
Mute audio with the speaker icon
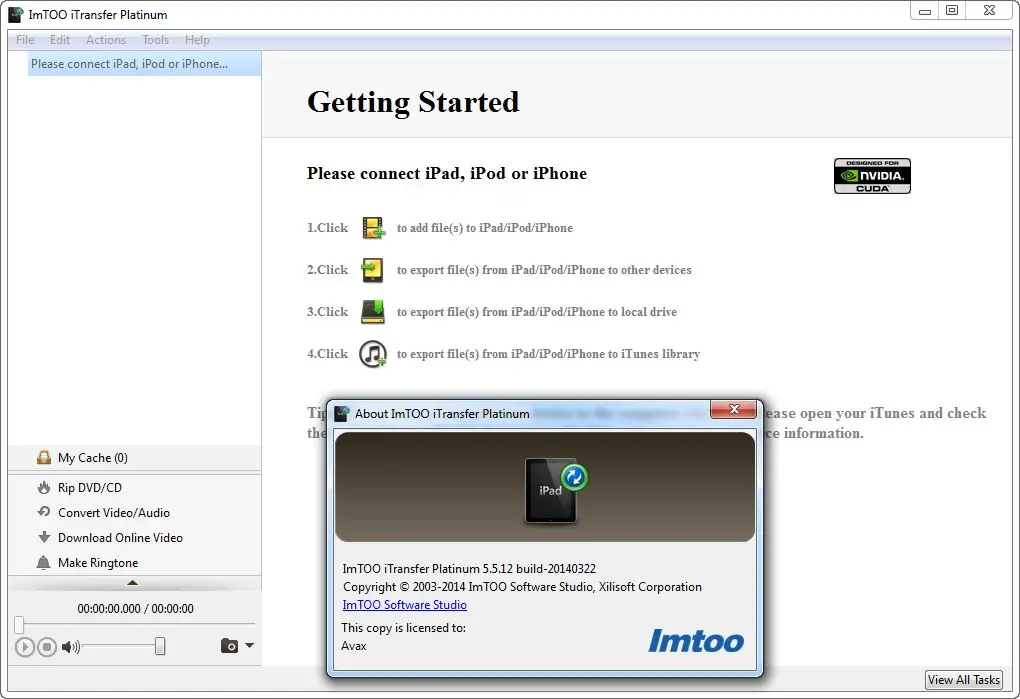[x=70, y=646]
